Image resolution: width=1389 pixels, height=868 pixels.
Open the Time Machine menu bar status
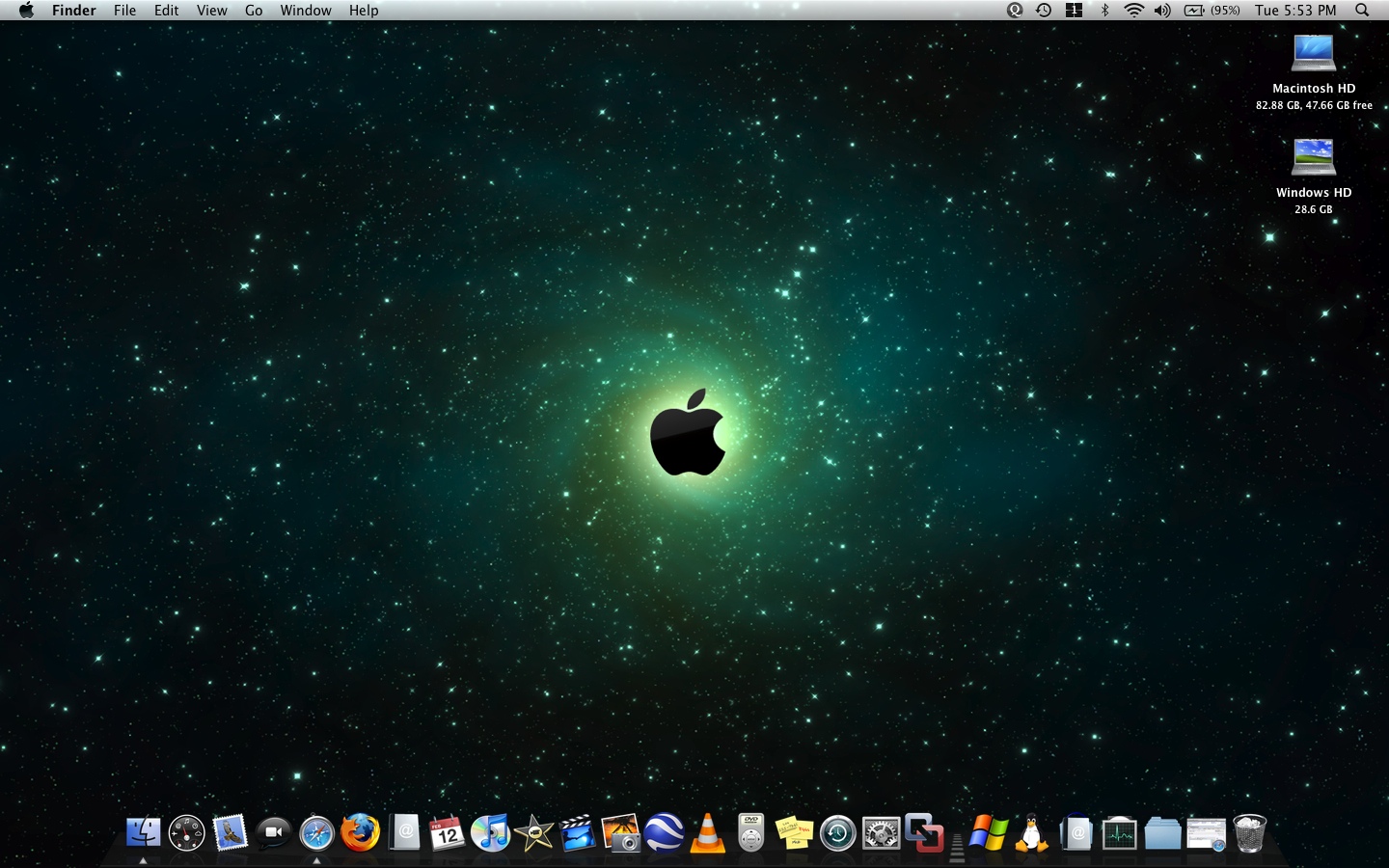tap(1044, 10)
